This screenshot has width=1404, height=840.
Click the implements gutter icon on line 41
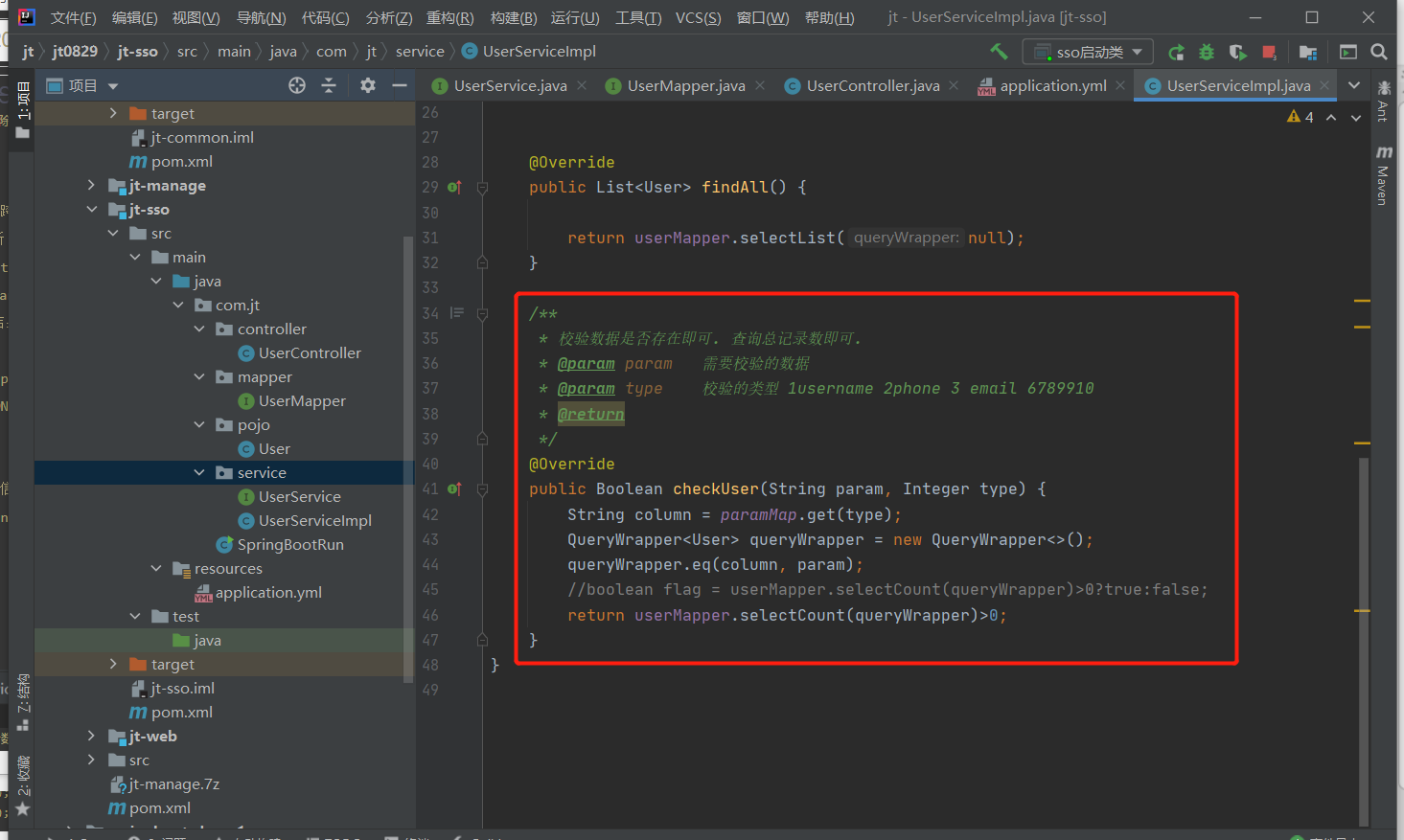click(x=454, y=489)
